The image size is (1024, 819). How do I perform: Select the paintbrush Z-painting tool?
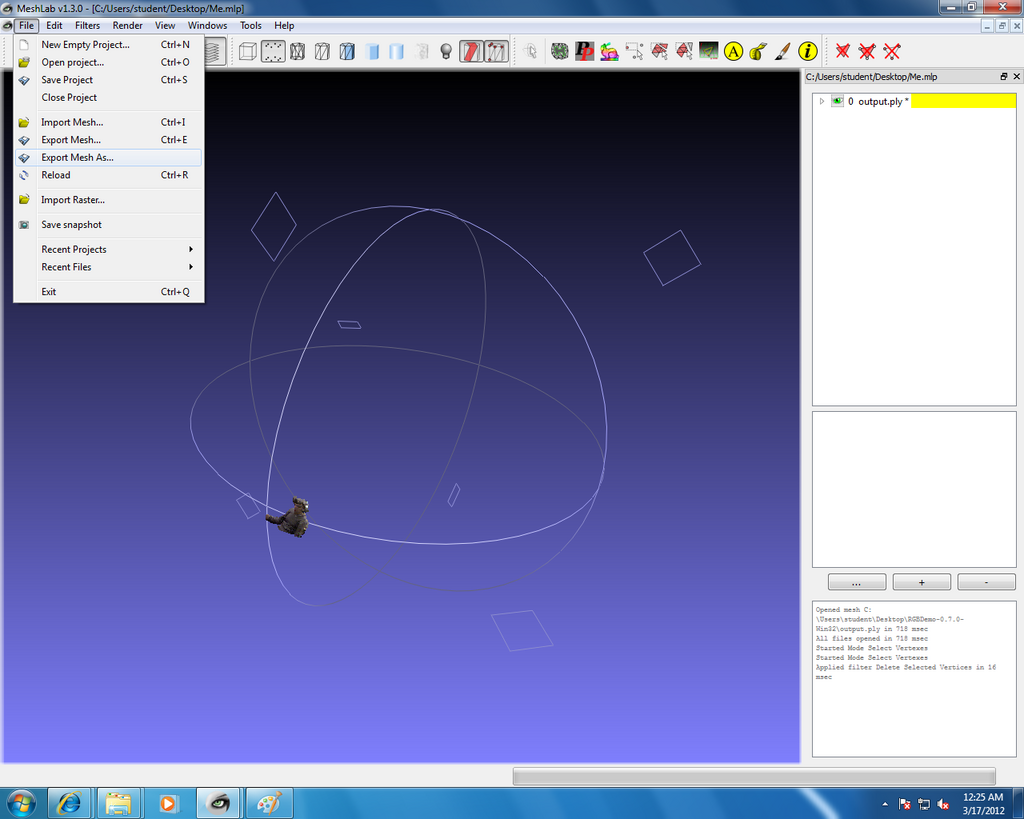783,52
